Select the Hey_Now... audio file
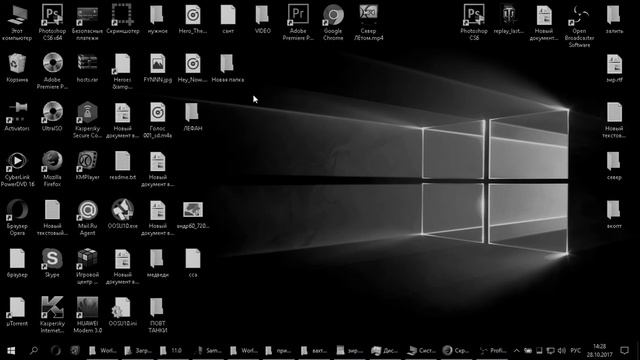This screenshot has width=640, height=360. click(193, 68)
